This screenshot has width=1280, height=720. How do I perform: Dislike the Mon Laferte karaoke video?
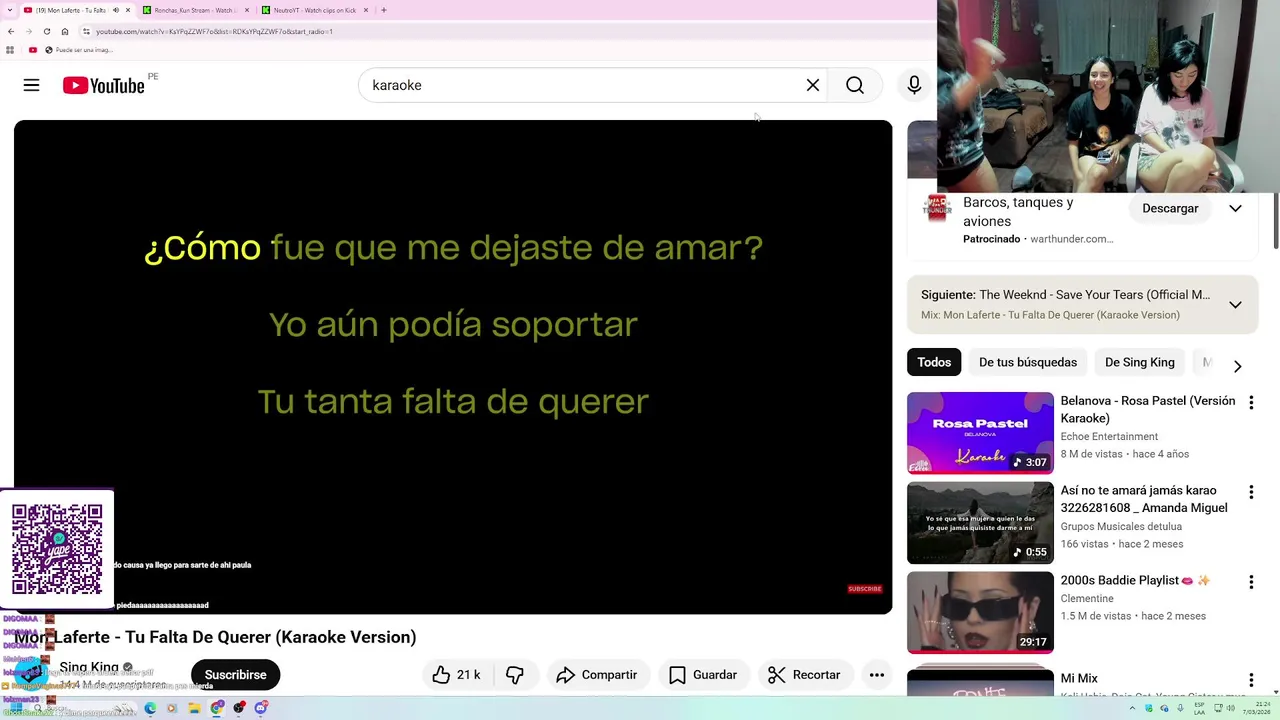coord(515,675)
